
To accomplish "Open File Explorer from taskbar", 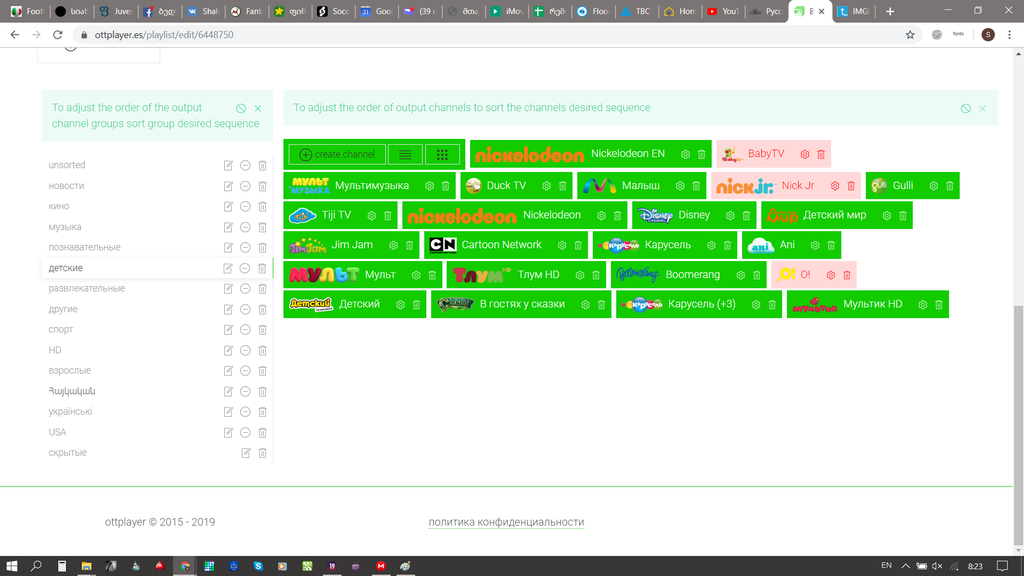I will pos(86,566).
